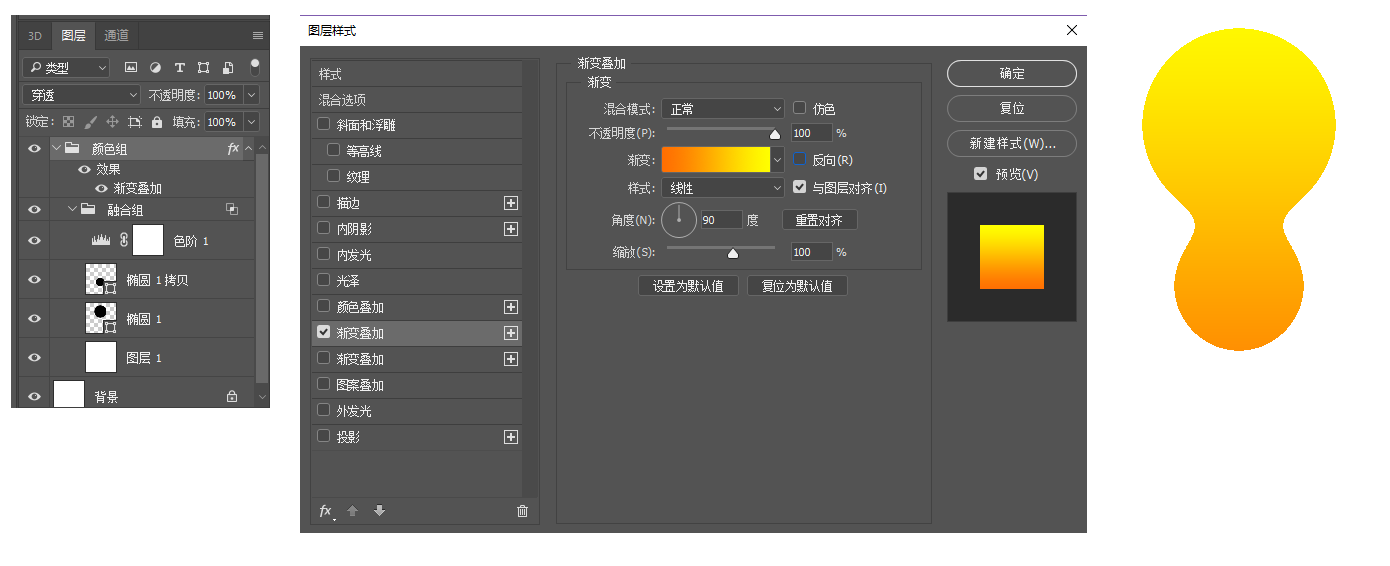Click the lock position move icon

[x=112, y=122]
